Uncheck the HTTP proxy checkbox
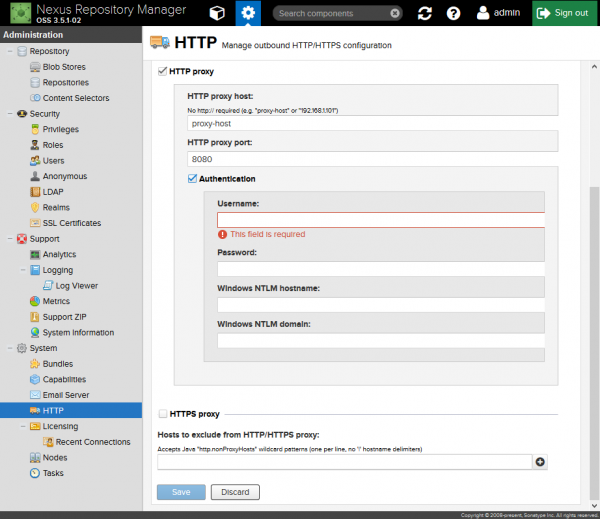 tap(162, 71)
